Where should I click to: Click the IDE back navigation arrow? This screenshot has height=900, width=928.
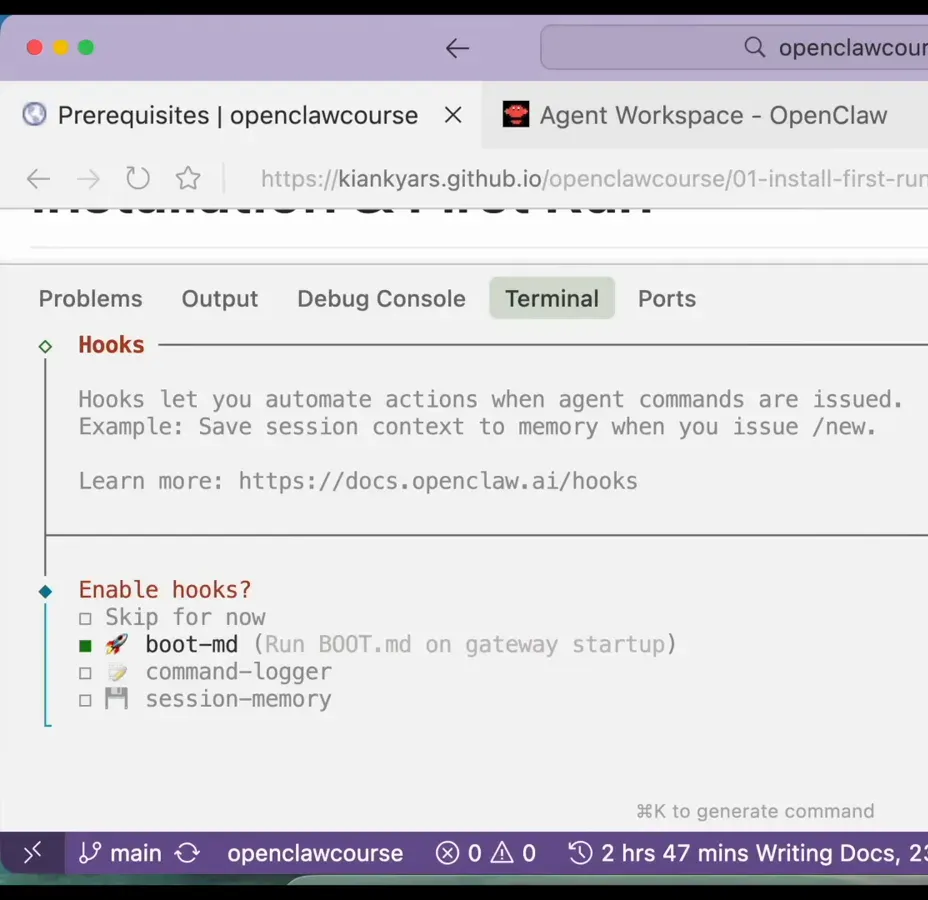(457, 48)
